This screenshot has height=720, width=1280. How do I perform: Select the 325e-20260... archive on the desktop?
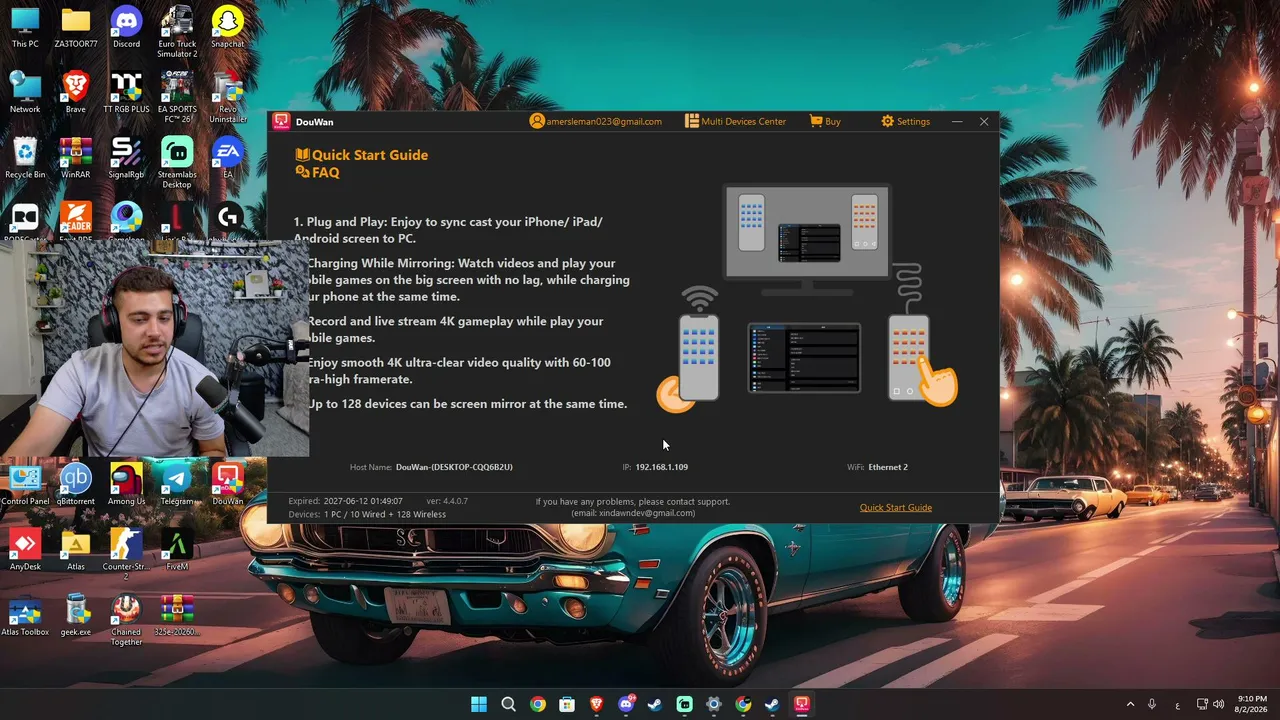tap(177, 615)
